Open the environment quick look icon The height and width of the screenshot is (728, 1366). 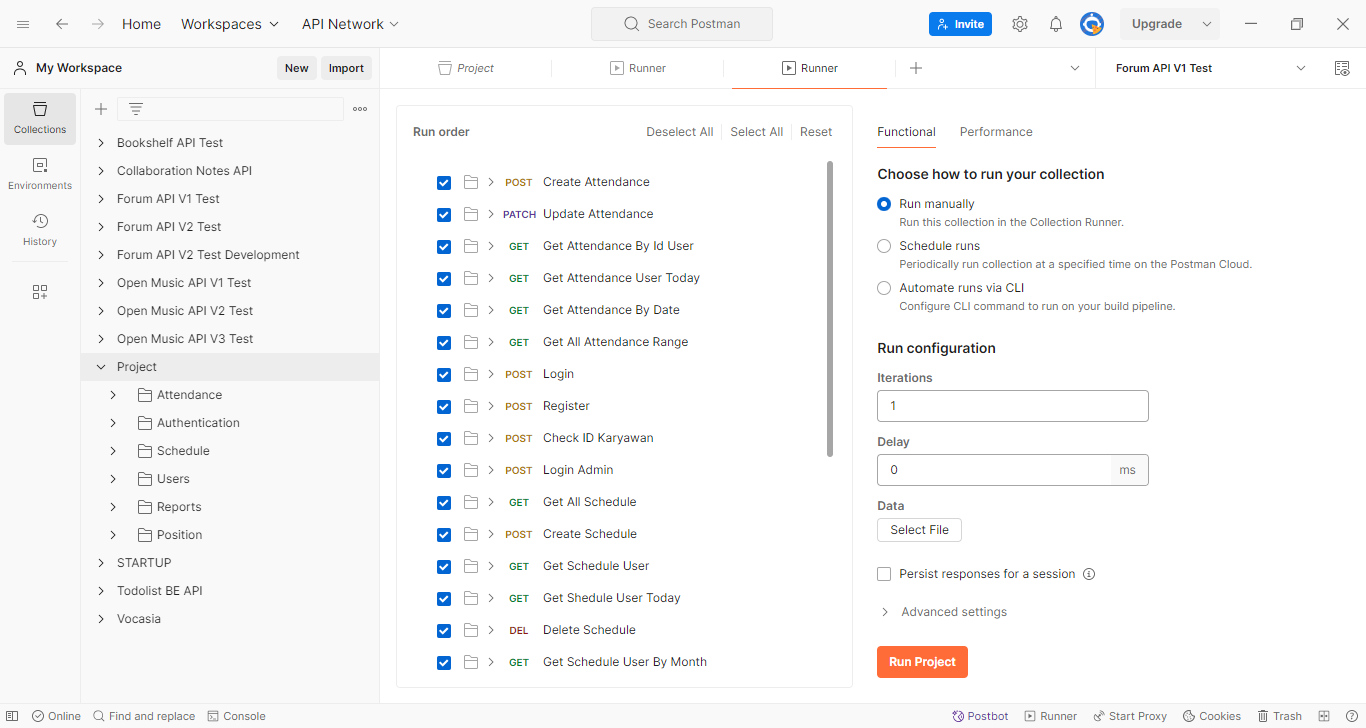pos(1342,68)
